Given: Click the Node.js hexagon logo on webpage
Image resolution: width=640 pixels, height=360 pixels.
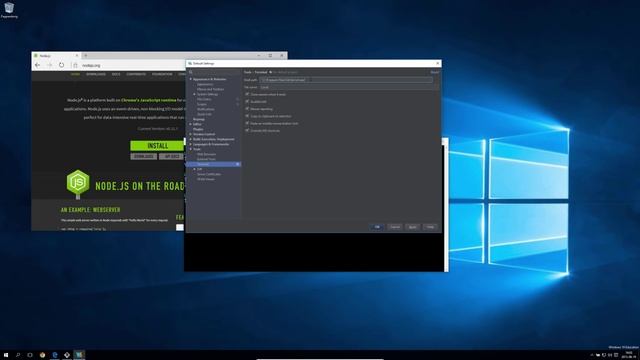Looking at the screenshot, I should [78, 182].
